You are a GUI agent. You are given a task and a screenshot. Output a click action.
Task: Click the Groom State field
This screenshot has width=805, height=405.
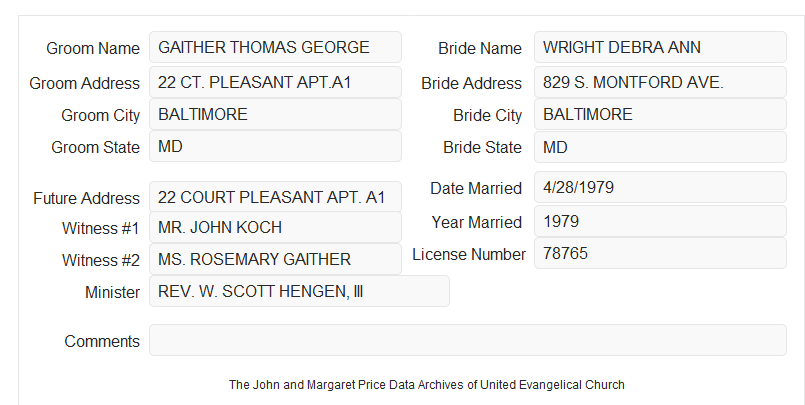point(275,146)
